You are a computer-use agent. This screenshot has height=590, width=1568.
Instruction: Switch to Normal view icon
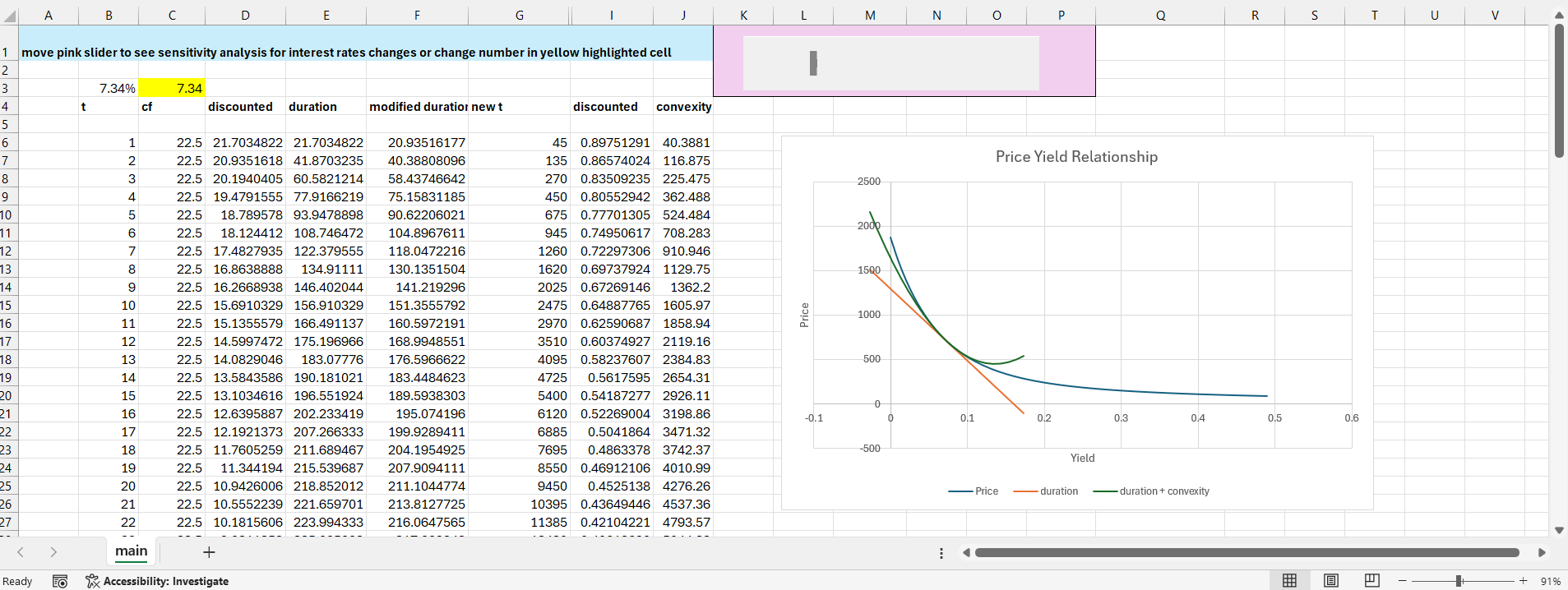(x=1289, y=581)
